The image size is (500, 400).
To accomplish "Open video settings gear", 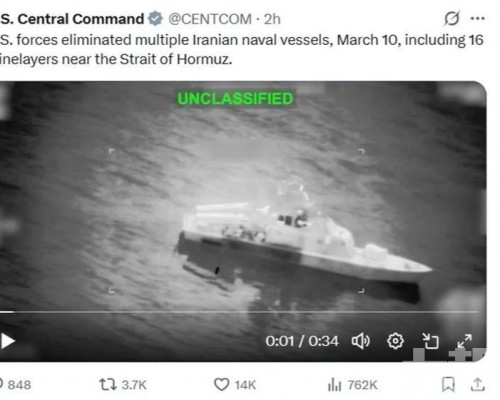I will point(395,341).
